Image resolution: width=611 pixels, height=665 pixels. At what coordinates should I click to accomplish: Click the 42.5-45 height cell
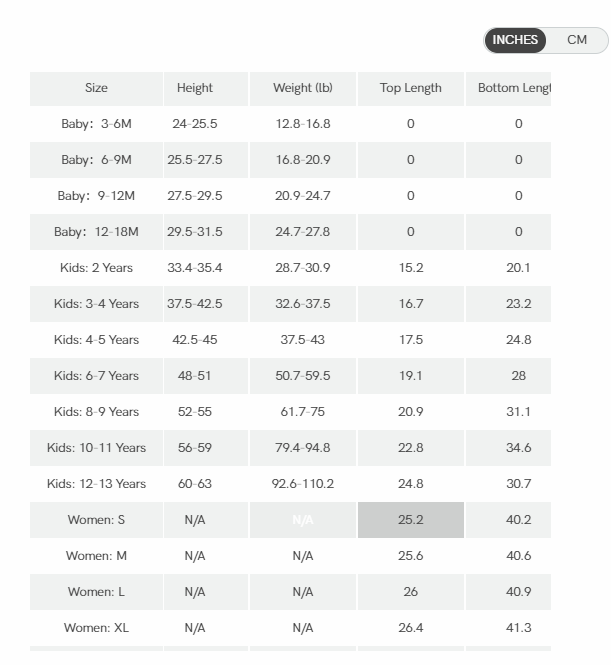tap(195, 340)
